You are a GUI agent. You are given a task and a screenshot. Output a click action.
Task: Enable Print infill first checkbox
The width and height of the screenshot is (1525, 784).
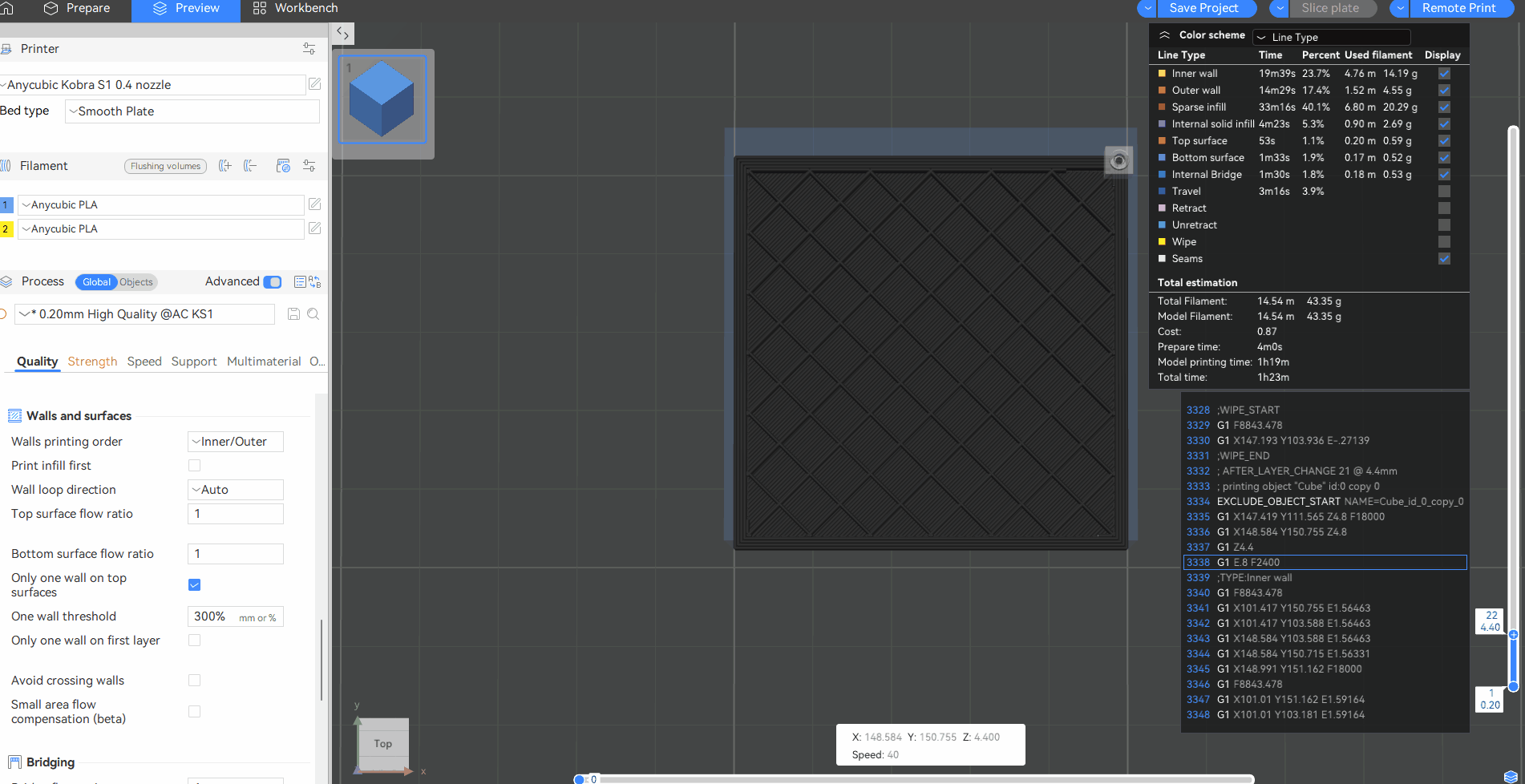(x=194, y=465)
